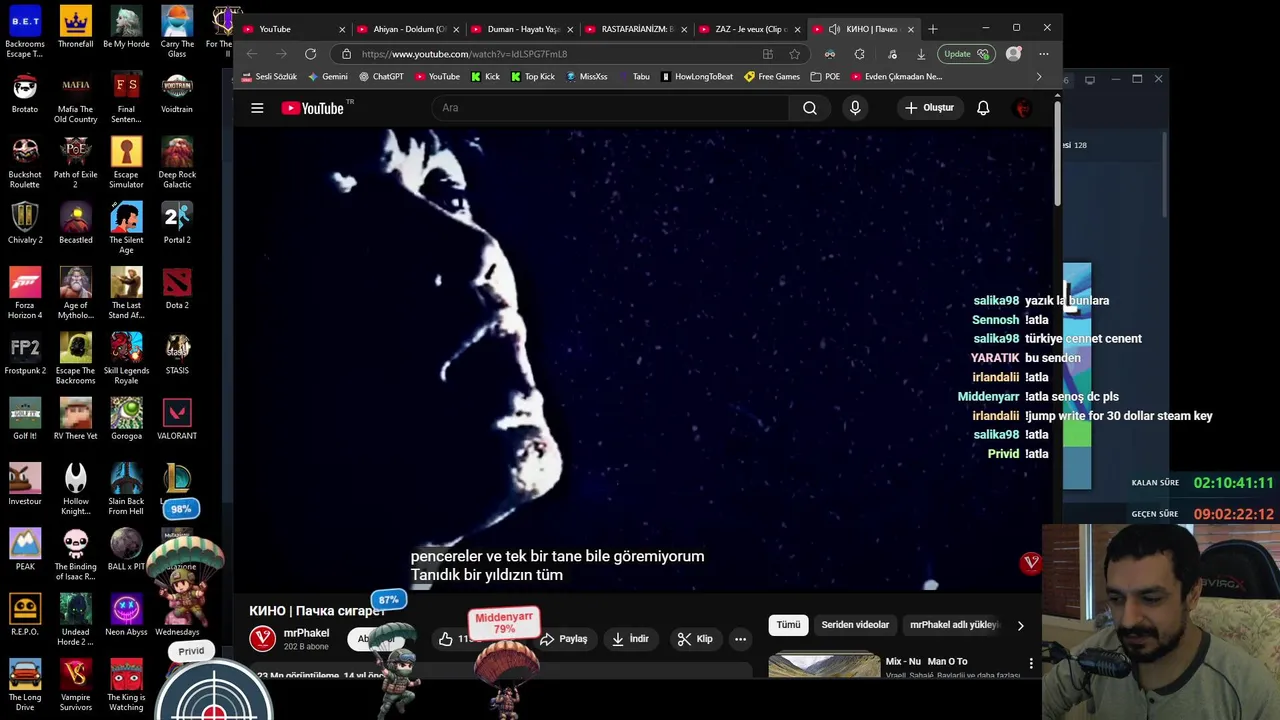The width and height of the screenshot is (1280, 720).
Task: Launch Dota 2 desktop shortcut
Action: click(x=177, y=289)
